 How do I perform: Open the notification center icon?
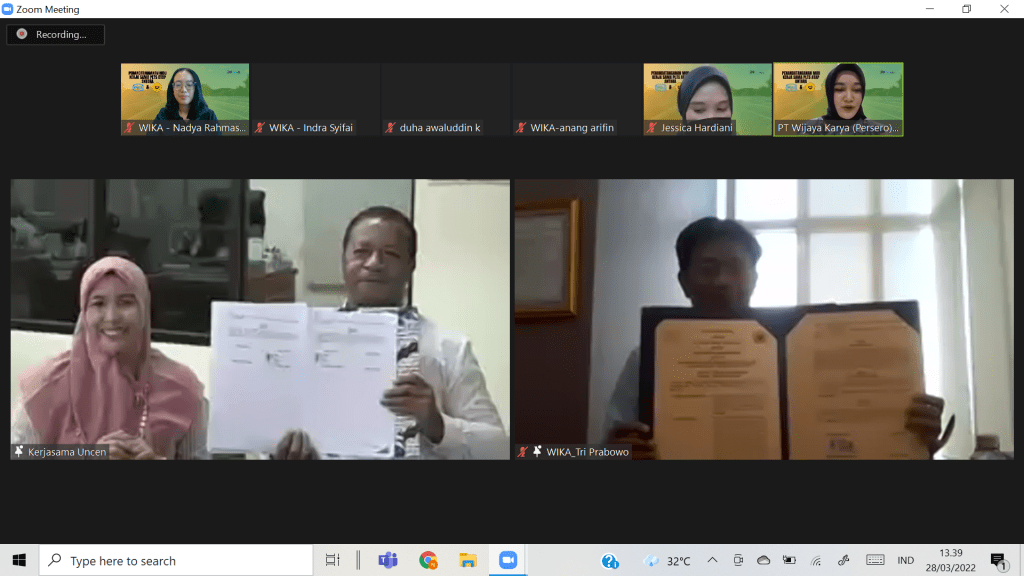pos(997,560)
